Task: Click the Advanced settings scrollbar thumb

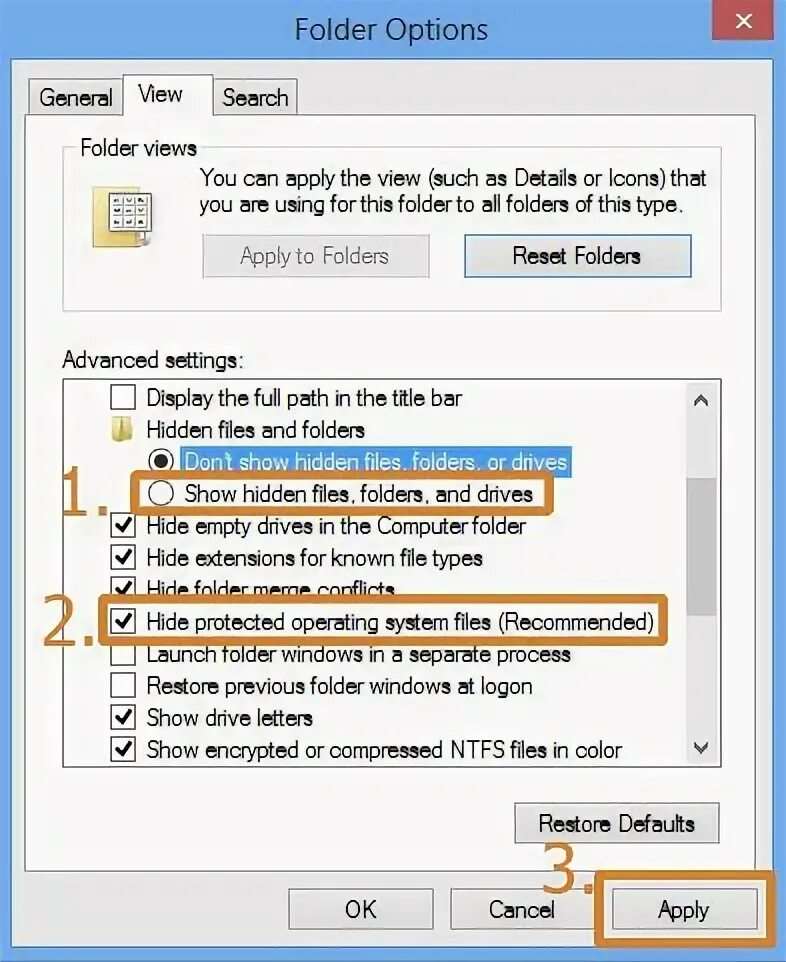Action: (701, 546)
